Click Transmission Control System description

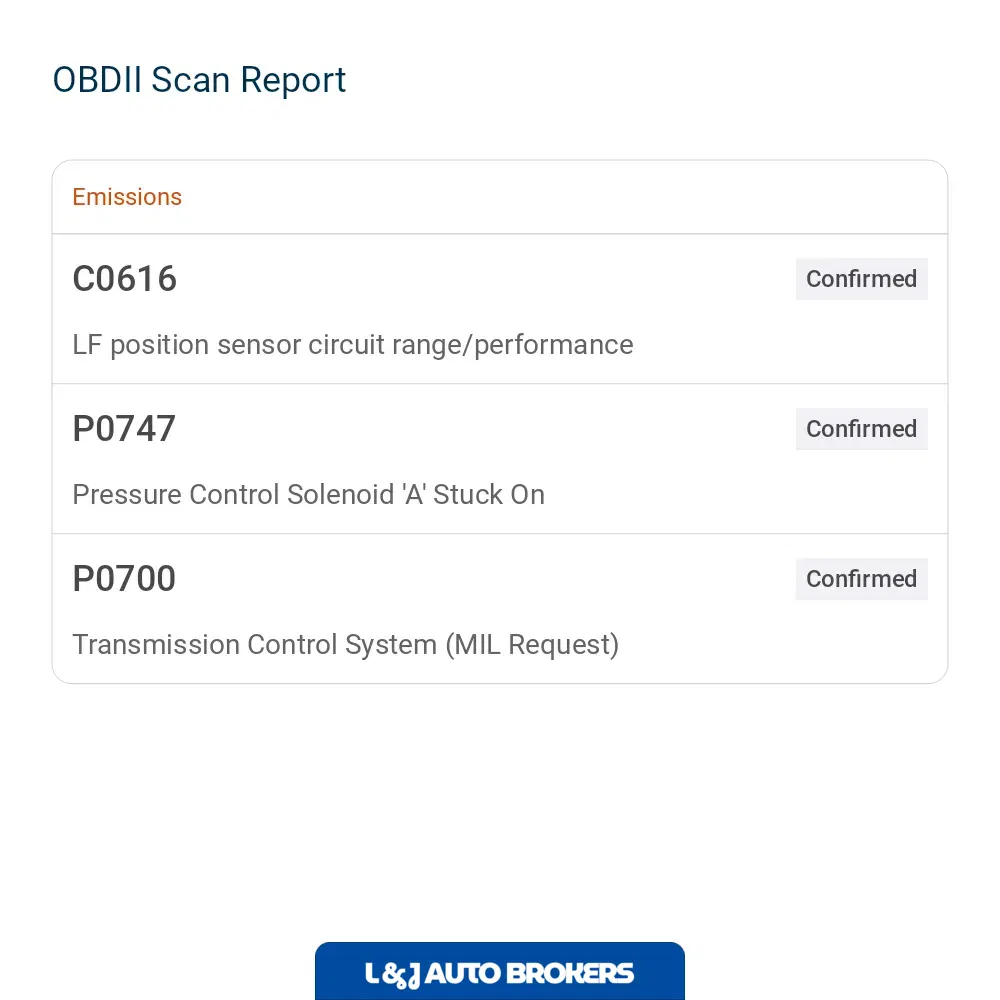point(346,644)
